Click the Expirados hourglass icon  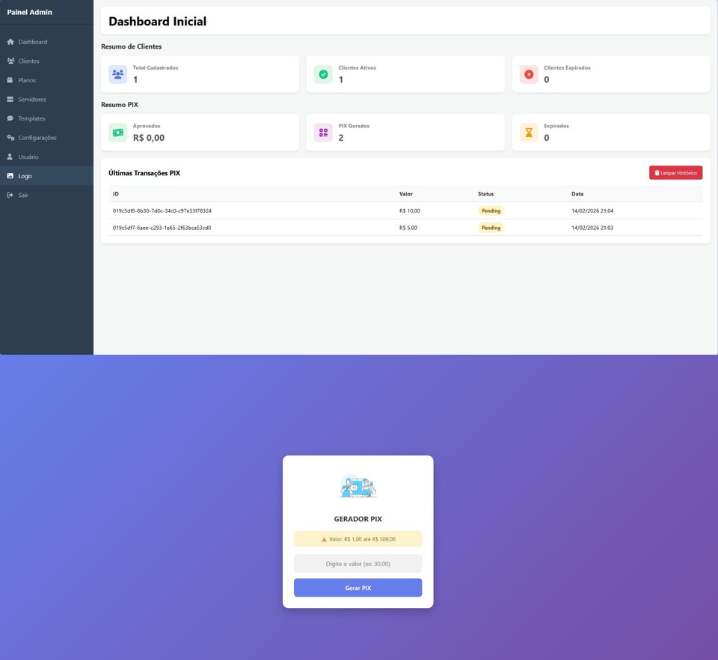coord(529,132)
